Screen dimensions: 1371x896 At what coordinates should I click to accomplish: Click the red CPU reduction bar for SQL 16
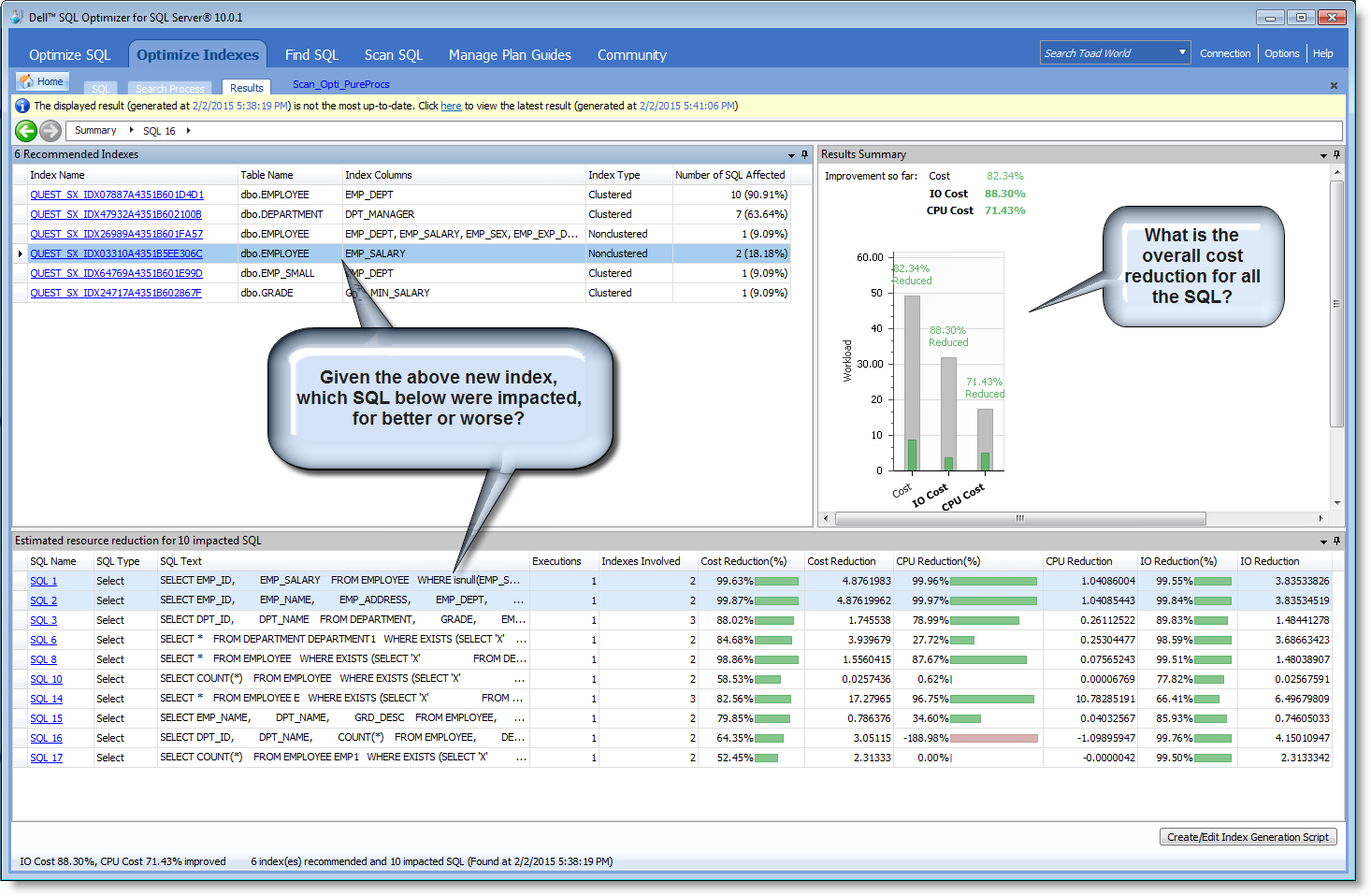993,739
